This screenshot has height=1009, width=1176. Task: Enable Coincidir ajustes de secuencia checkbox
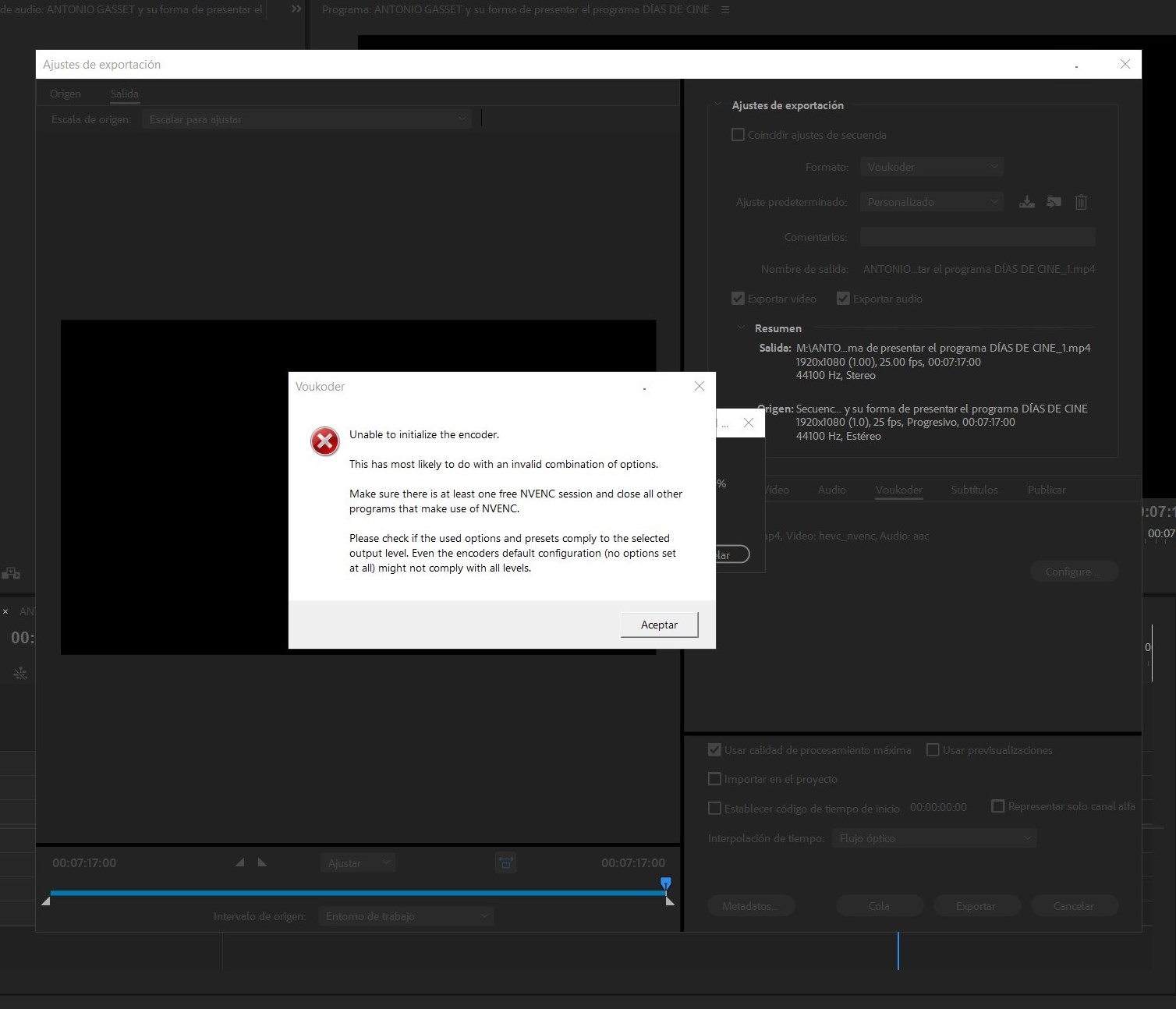coord(738,135)
